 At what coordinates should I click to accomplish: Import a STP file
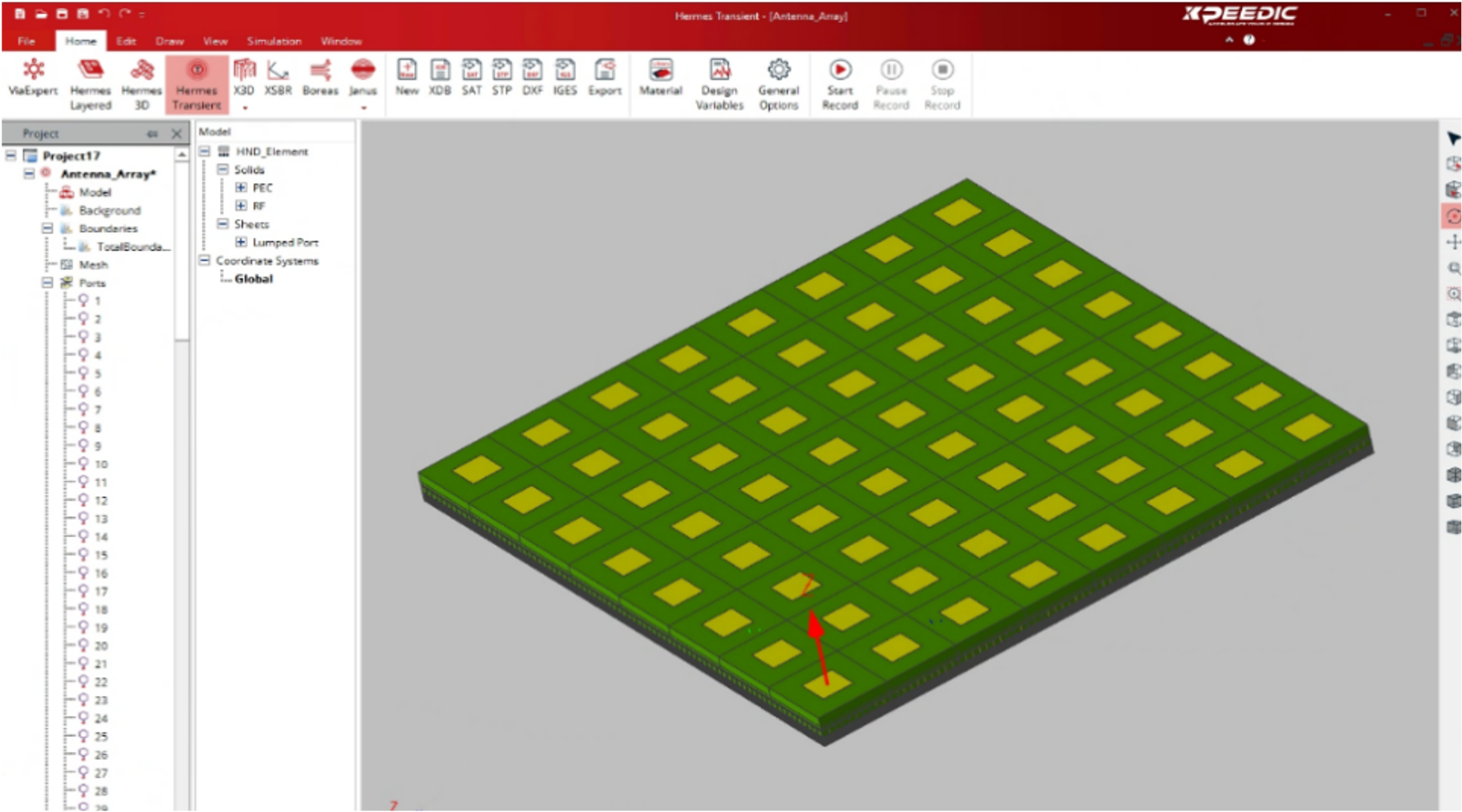(502, 78)
